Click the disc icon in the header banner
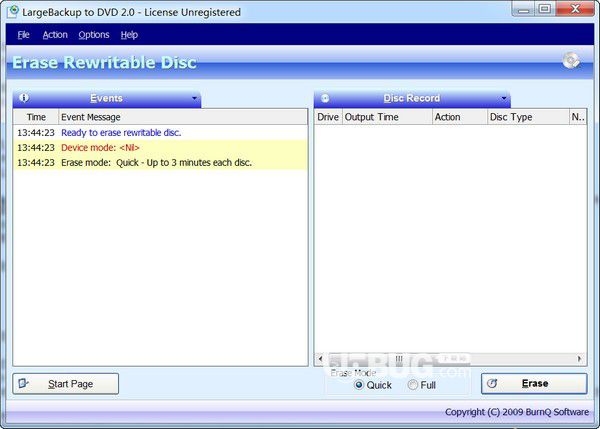The width and height of the screenshot is (600, 429). [571, 60]
